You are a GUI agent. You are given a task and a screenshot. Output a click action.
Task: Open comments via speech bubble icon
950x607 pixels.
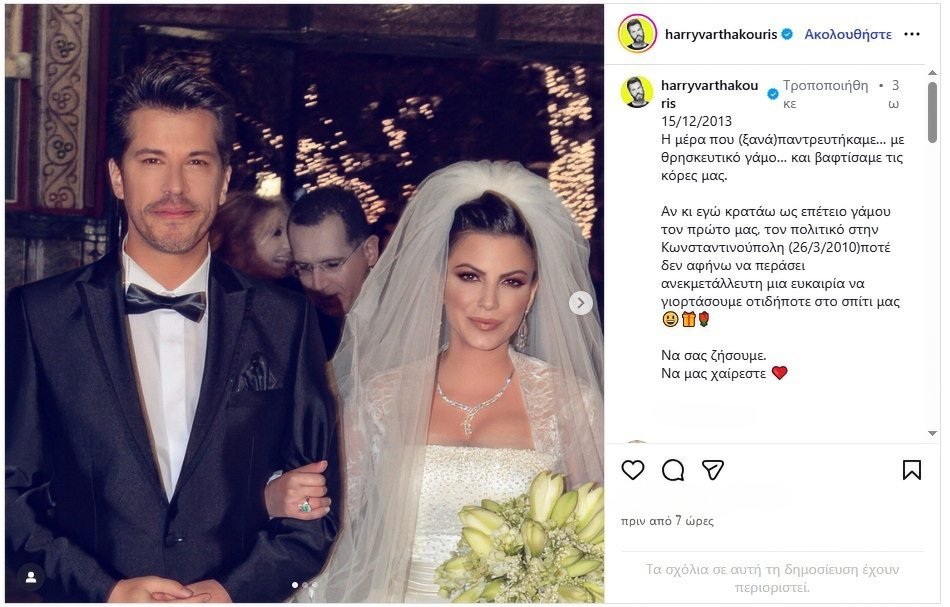673,470
